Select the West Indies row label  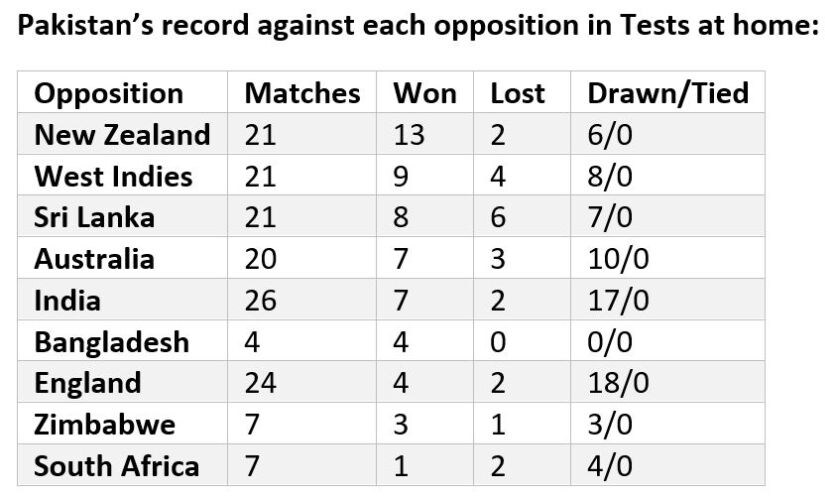[x=113, y=176]
